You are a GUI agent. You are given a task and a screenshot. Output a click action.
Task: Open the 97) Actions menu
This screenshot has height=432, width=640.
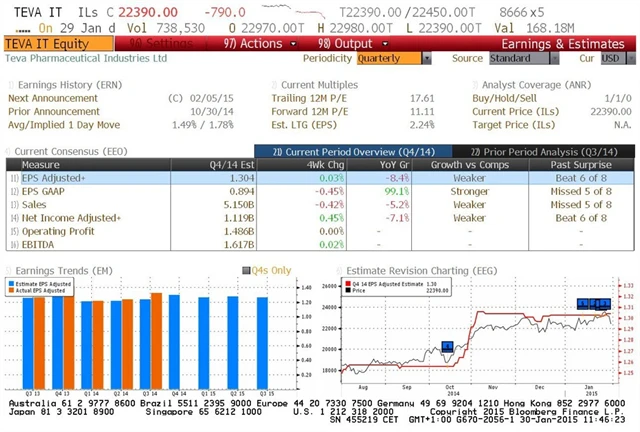tap(252, 44)
